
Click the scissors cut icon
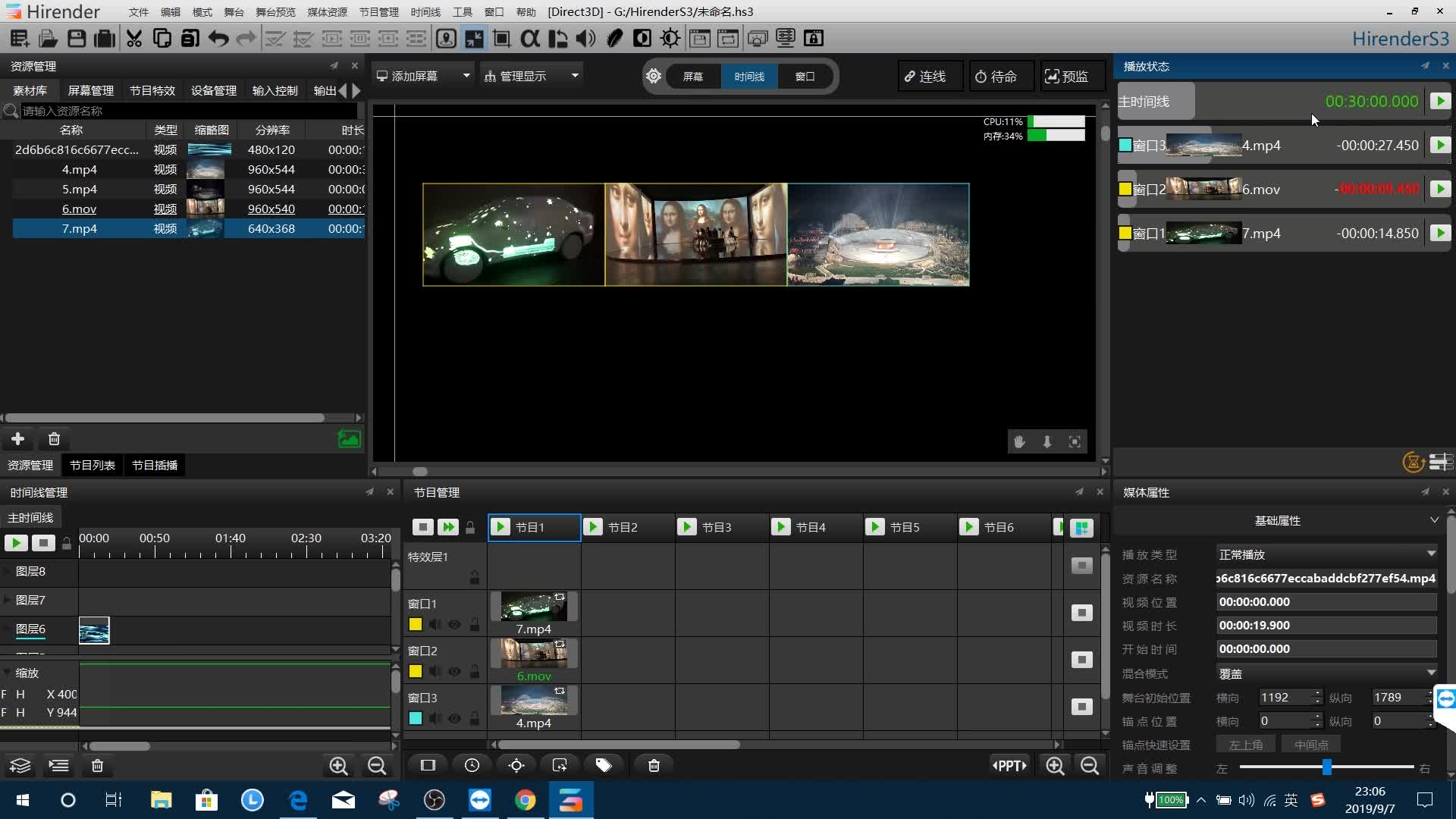coord(134,38)
